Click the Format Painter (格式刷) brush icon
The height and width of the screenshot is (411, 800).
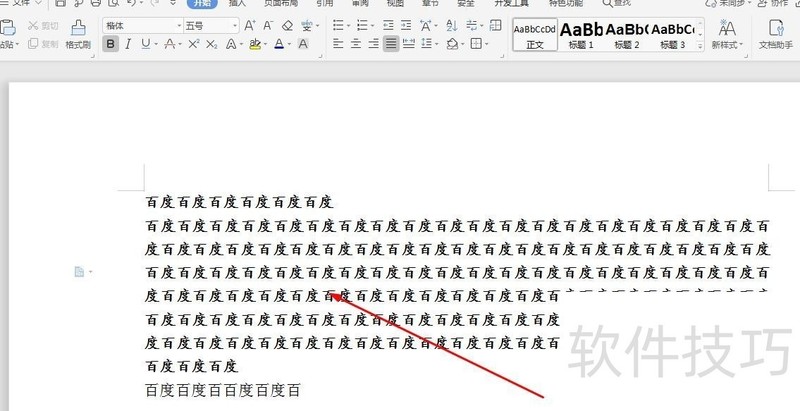coord(78,28)
